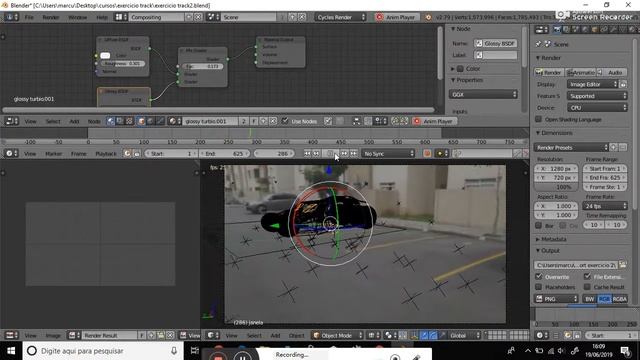
Task: Select the RGB color mode
Action: pos(604,299)
